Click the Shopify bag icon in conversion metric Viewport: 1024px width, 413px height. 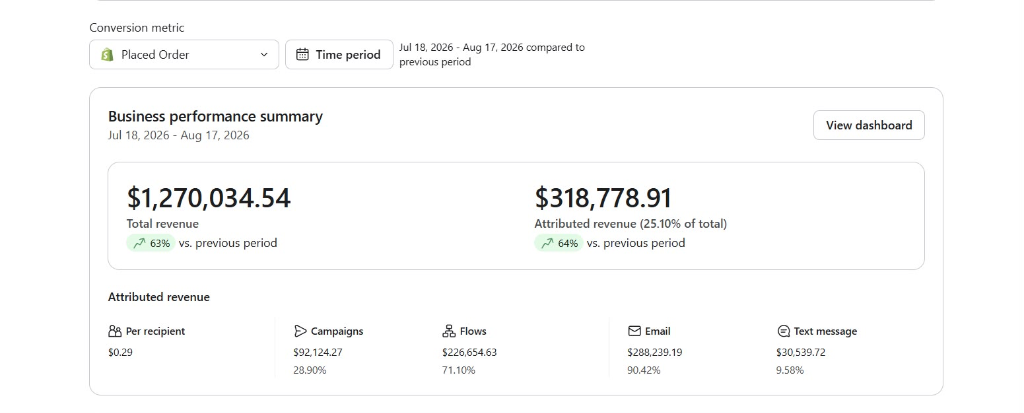pyautogui.click(x=107, y=55)
